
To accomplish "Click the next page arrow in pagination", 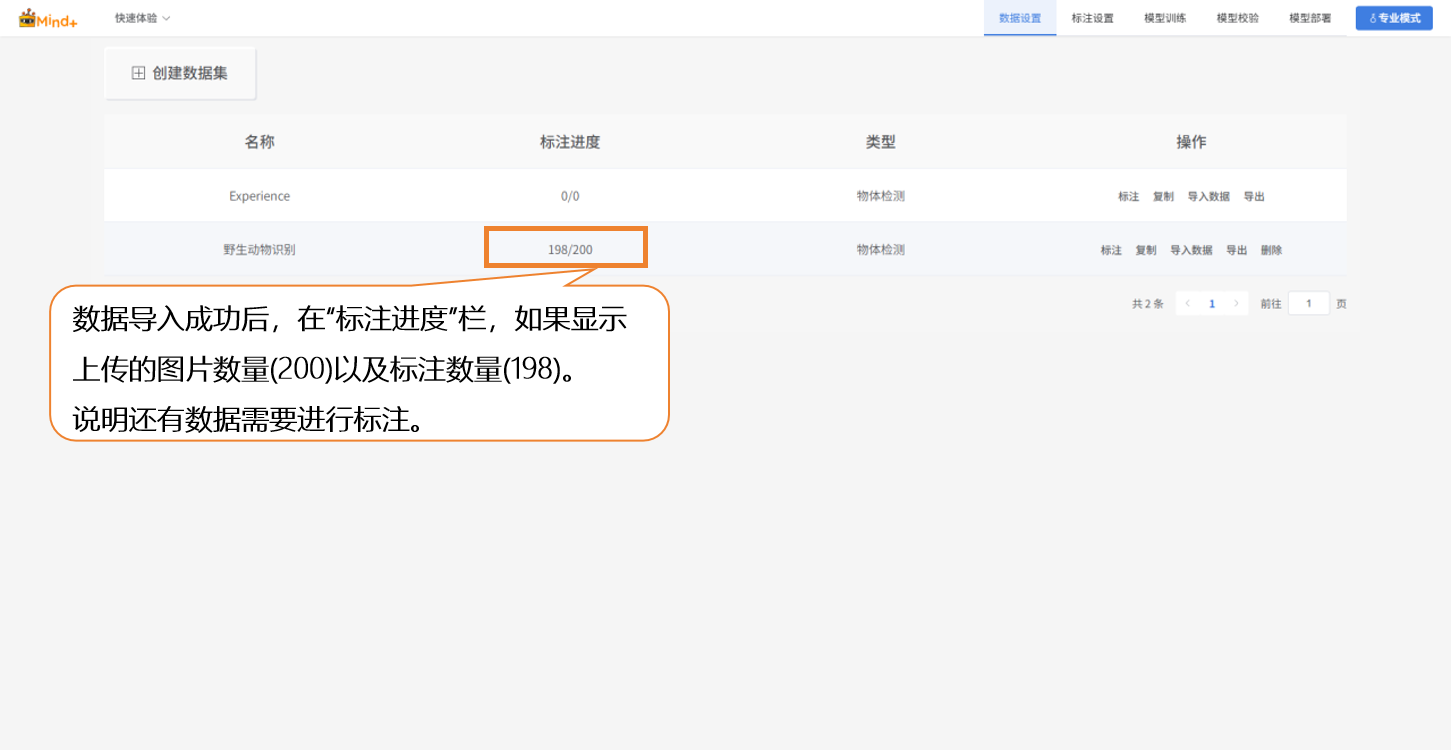I will click(x=1236, y=304).
